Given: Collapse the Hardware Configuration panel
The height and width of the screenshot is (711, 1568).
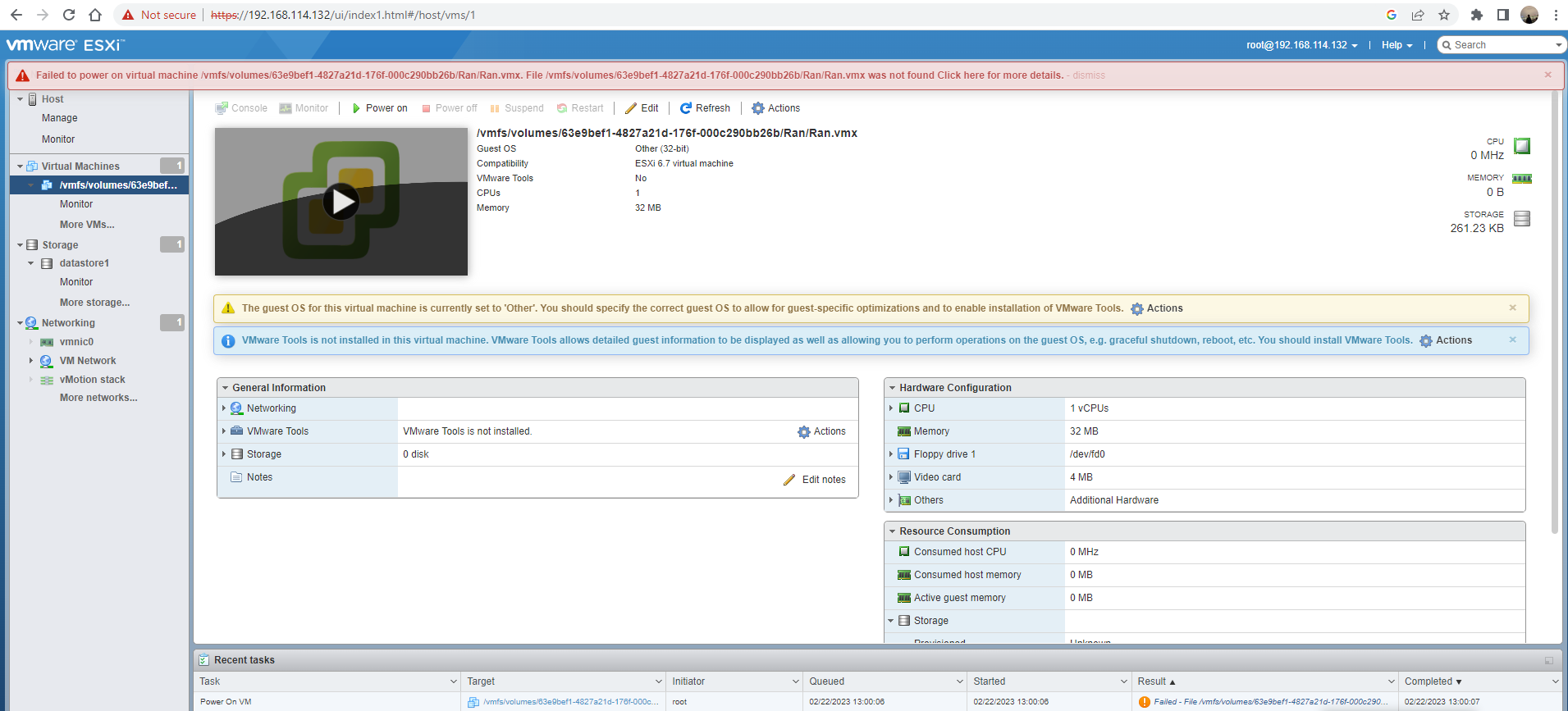Looking at the screenshot, I should (x=892, y=388).
